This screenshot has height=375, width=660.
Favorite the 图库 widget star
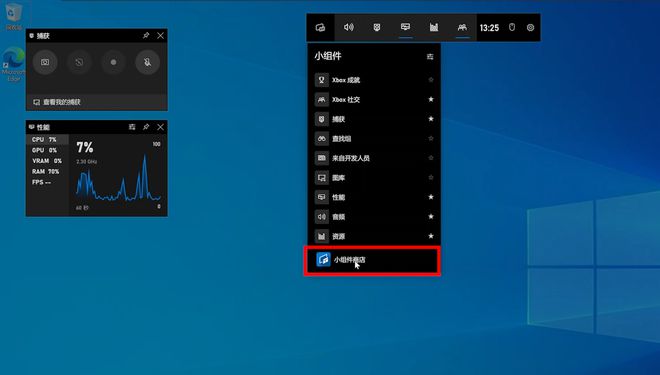431,177
